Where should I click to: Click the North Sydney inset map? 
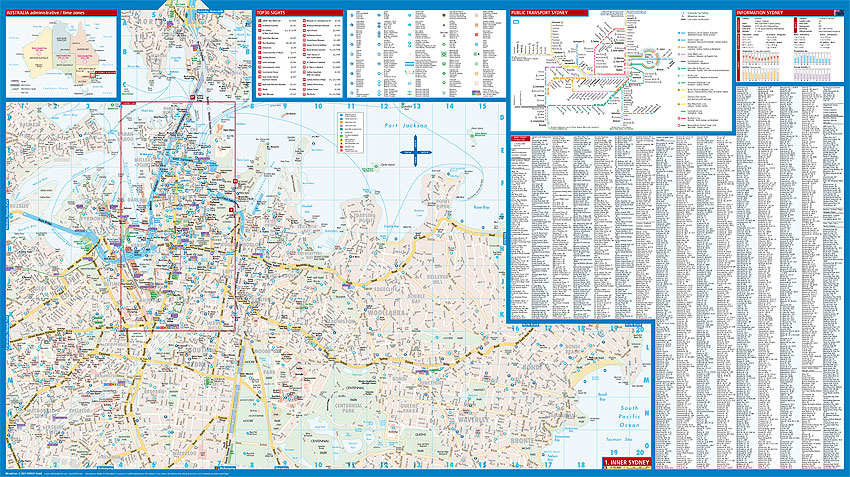185,55
